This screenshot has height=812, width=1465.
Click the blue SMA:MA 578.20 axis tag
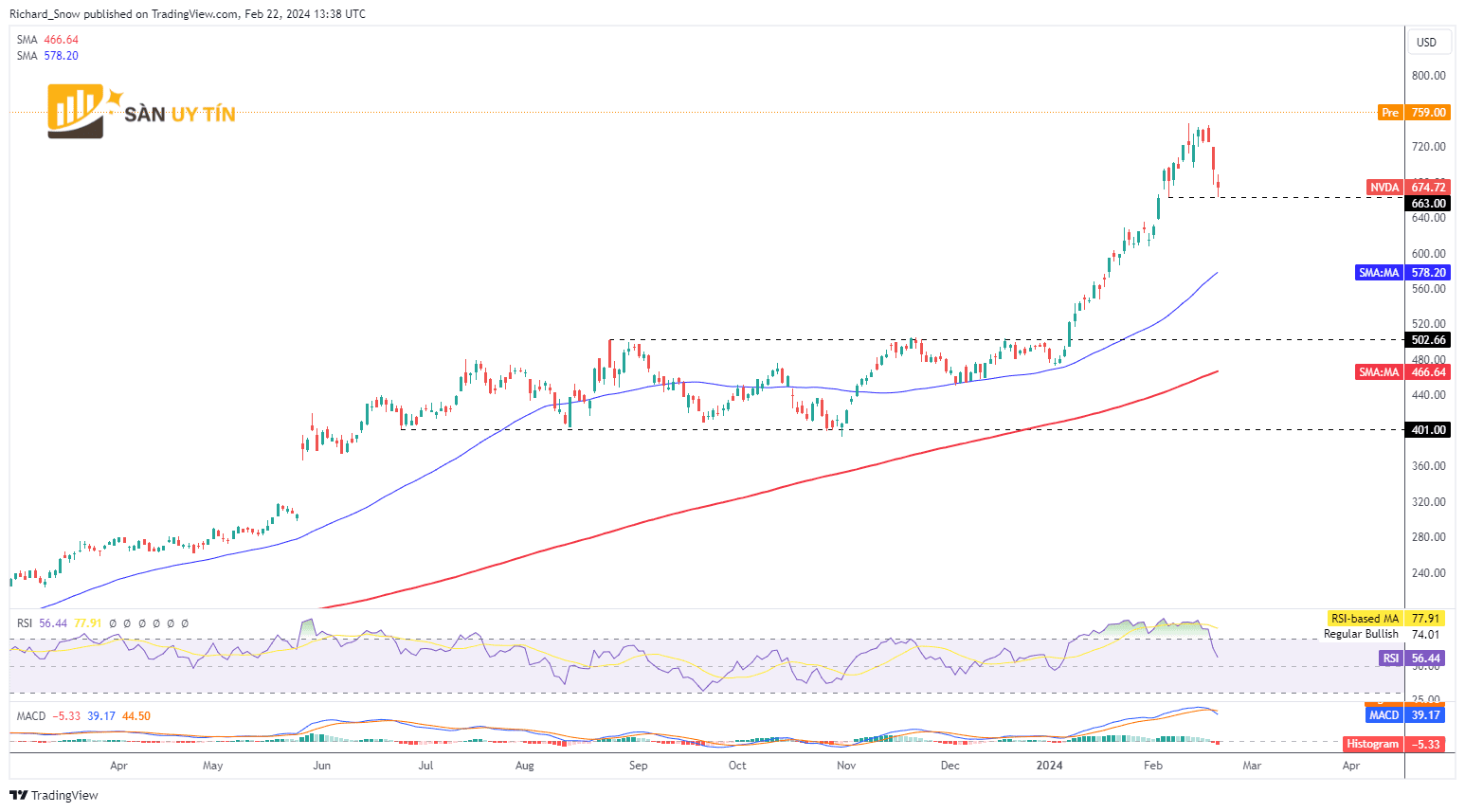1402,273
